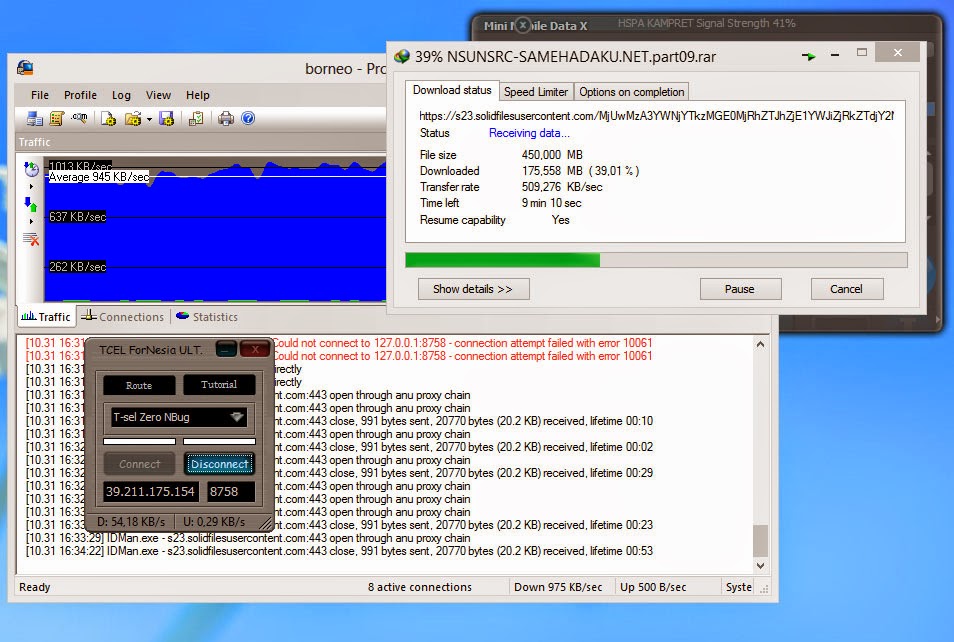The height and width of the screenshot is (642, 954).
Task: Open Name Resolution (.com) toolbar icon
Action: tap(79, 118)
